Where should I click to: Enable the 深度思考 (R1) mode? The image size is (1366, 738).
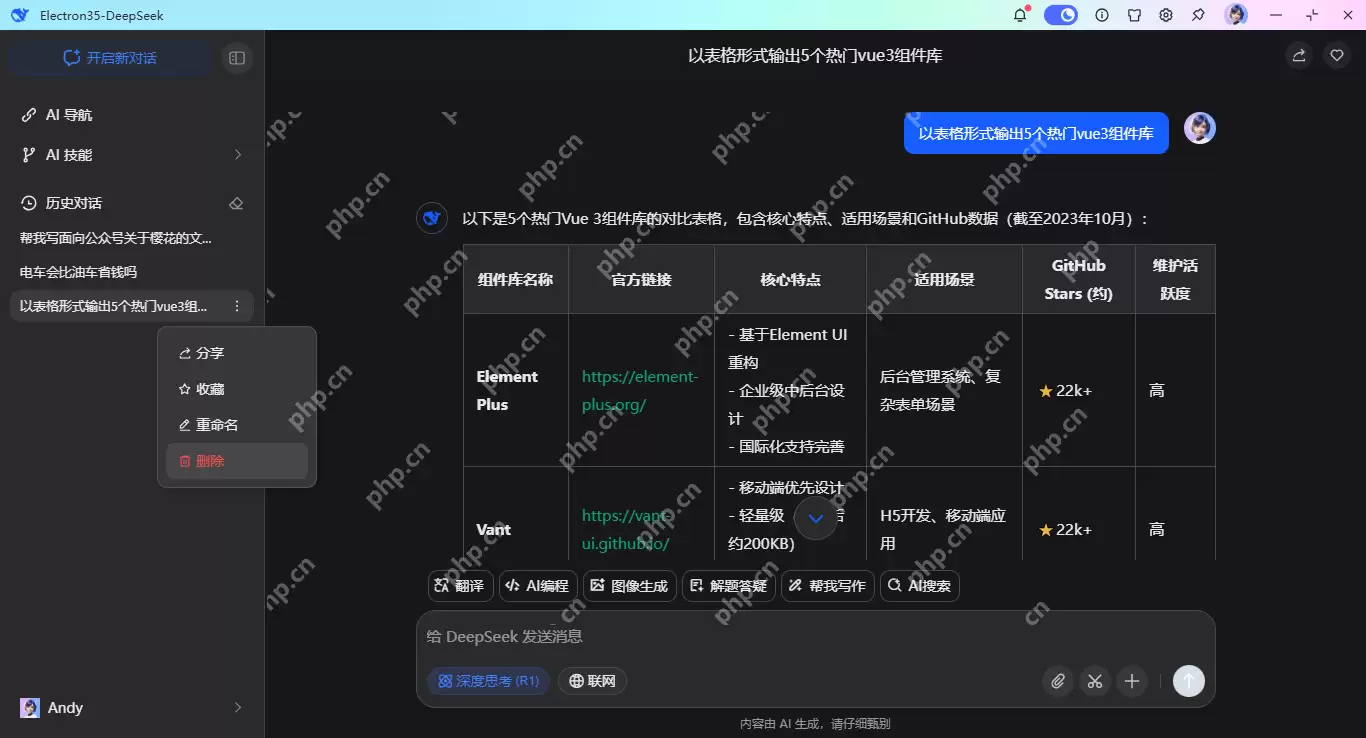pos(488,681)
